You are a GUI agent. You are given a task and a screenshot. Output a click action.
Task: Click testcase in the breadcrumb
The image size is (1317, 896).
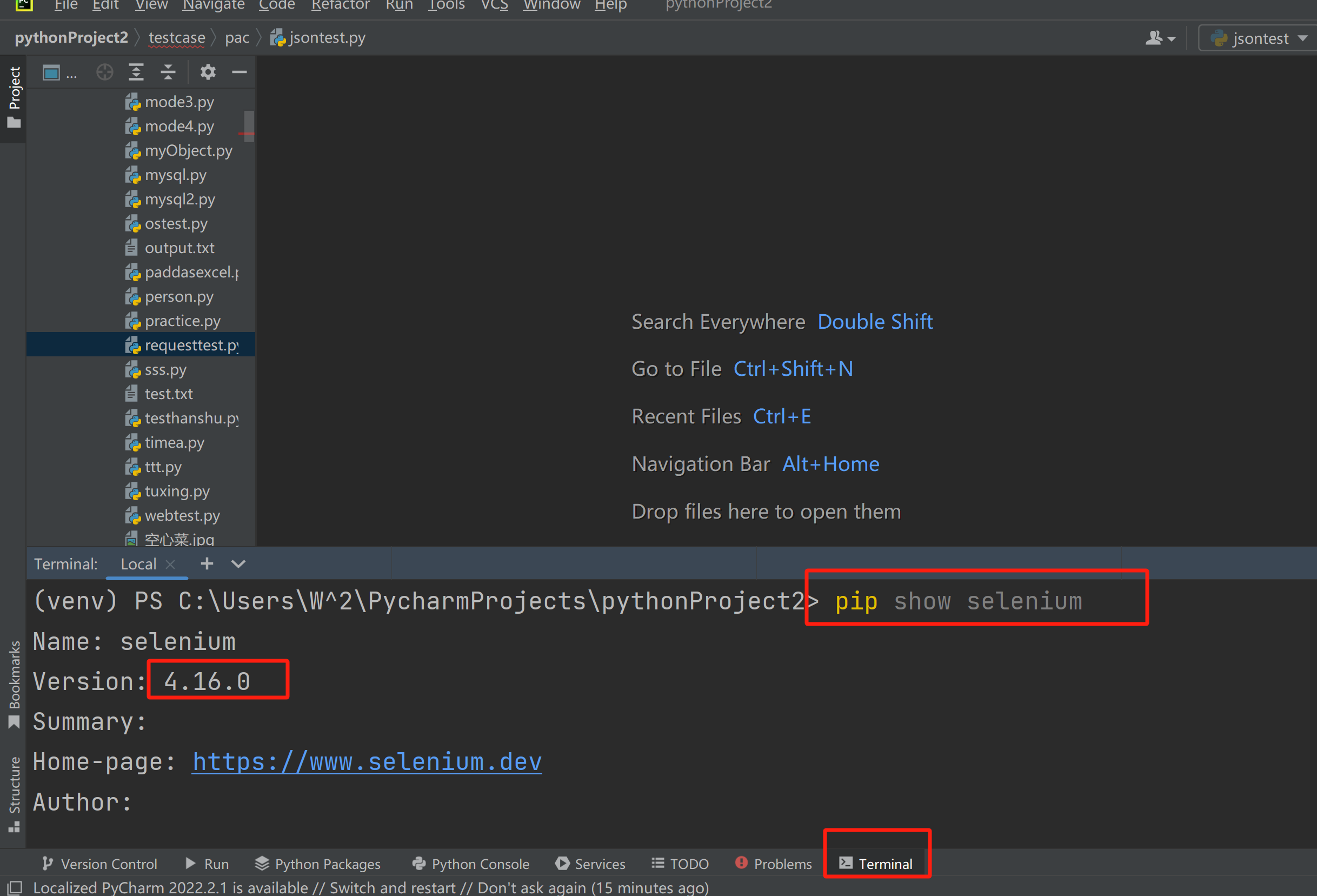pyautogui.click(x=177, y=37)
